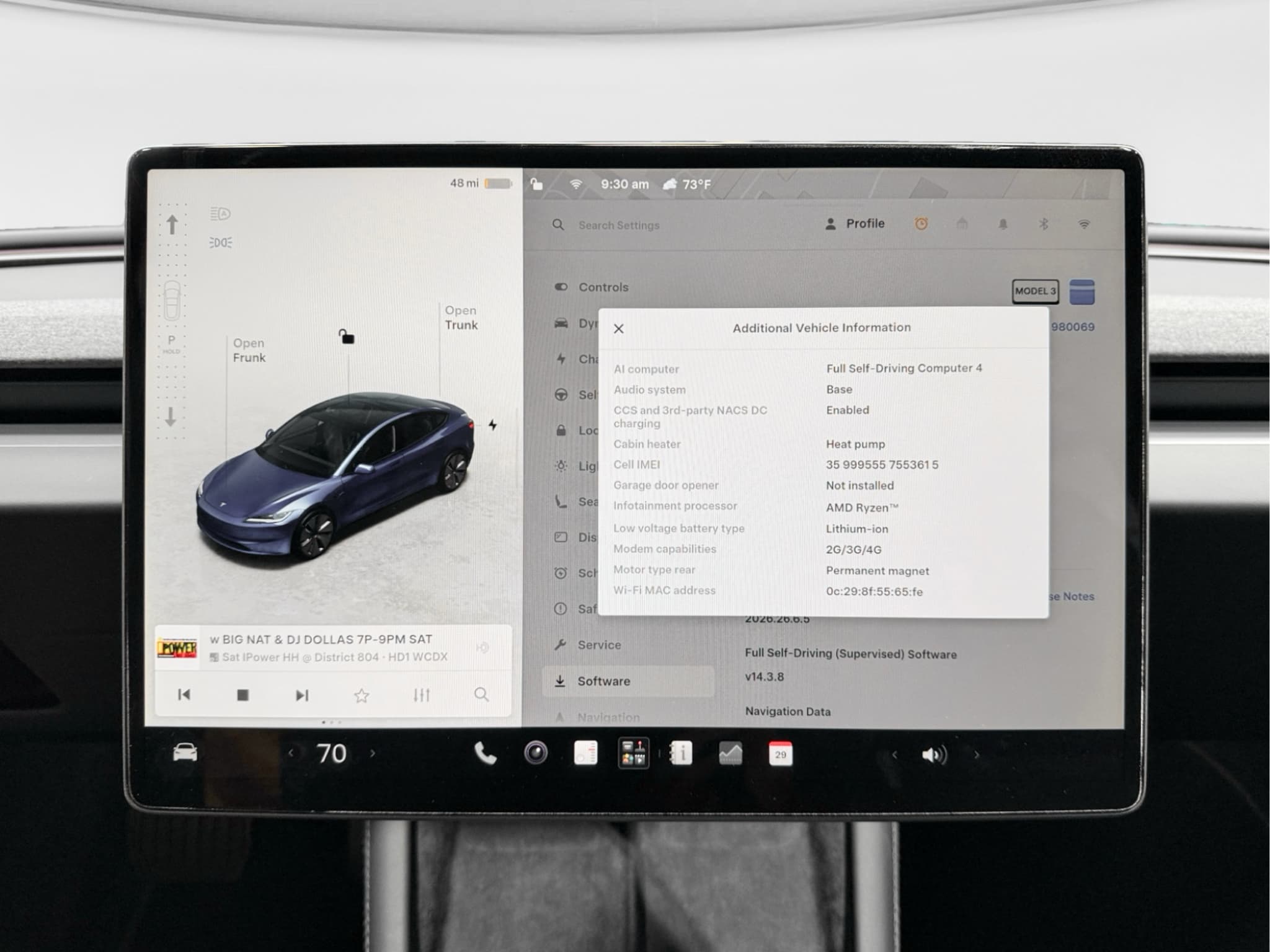Open the Calendar app
This screenshot has height=952, width=1270.
point(780,754)
